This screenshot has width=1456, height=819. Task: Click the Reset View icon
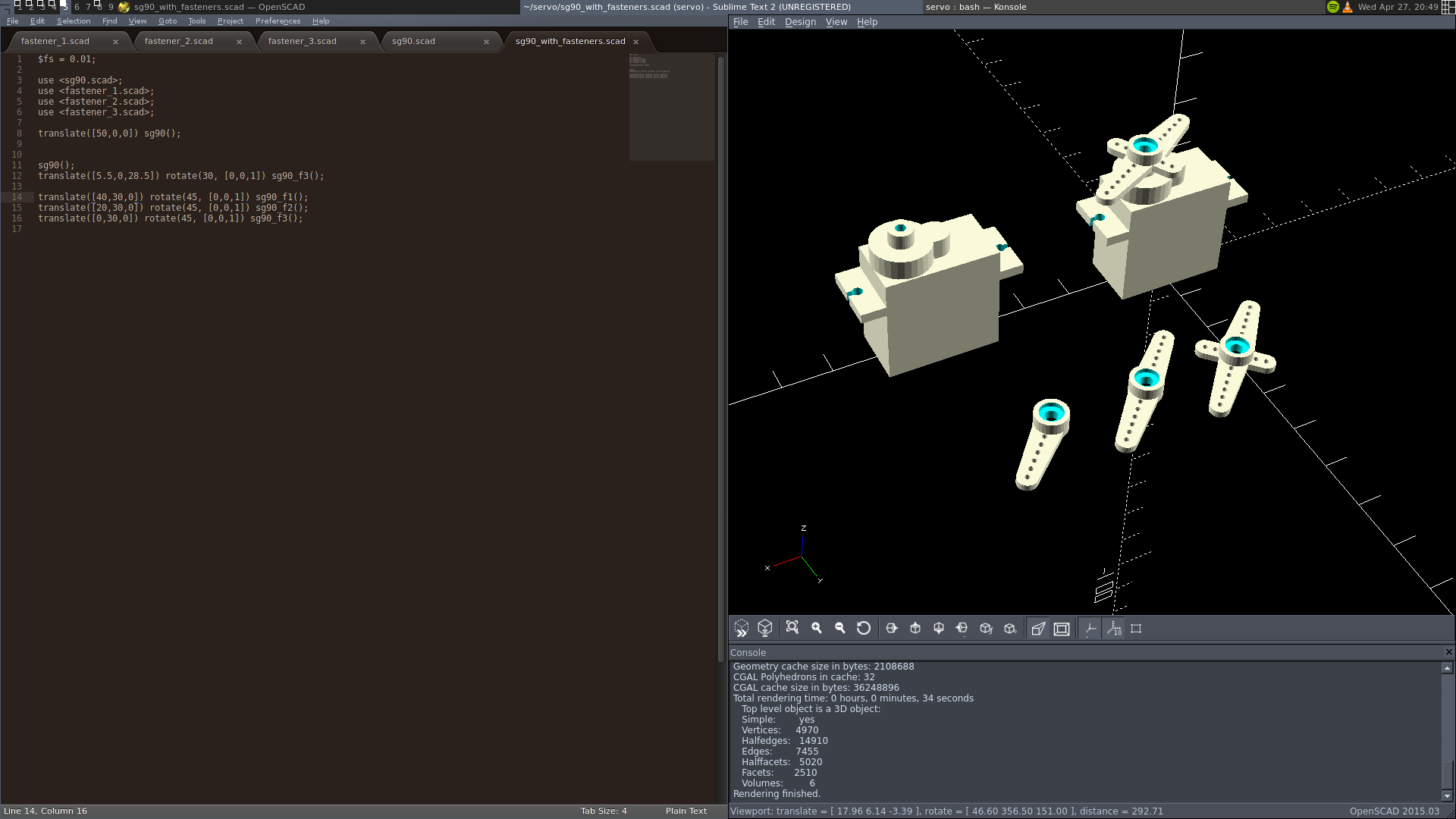[x=863, y=629]
